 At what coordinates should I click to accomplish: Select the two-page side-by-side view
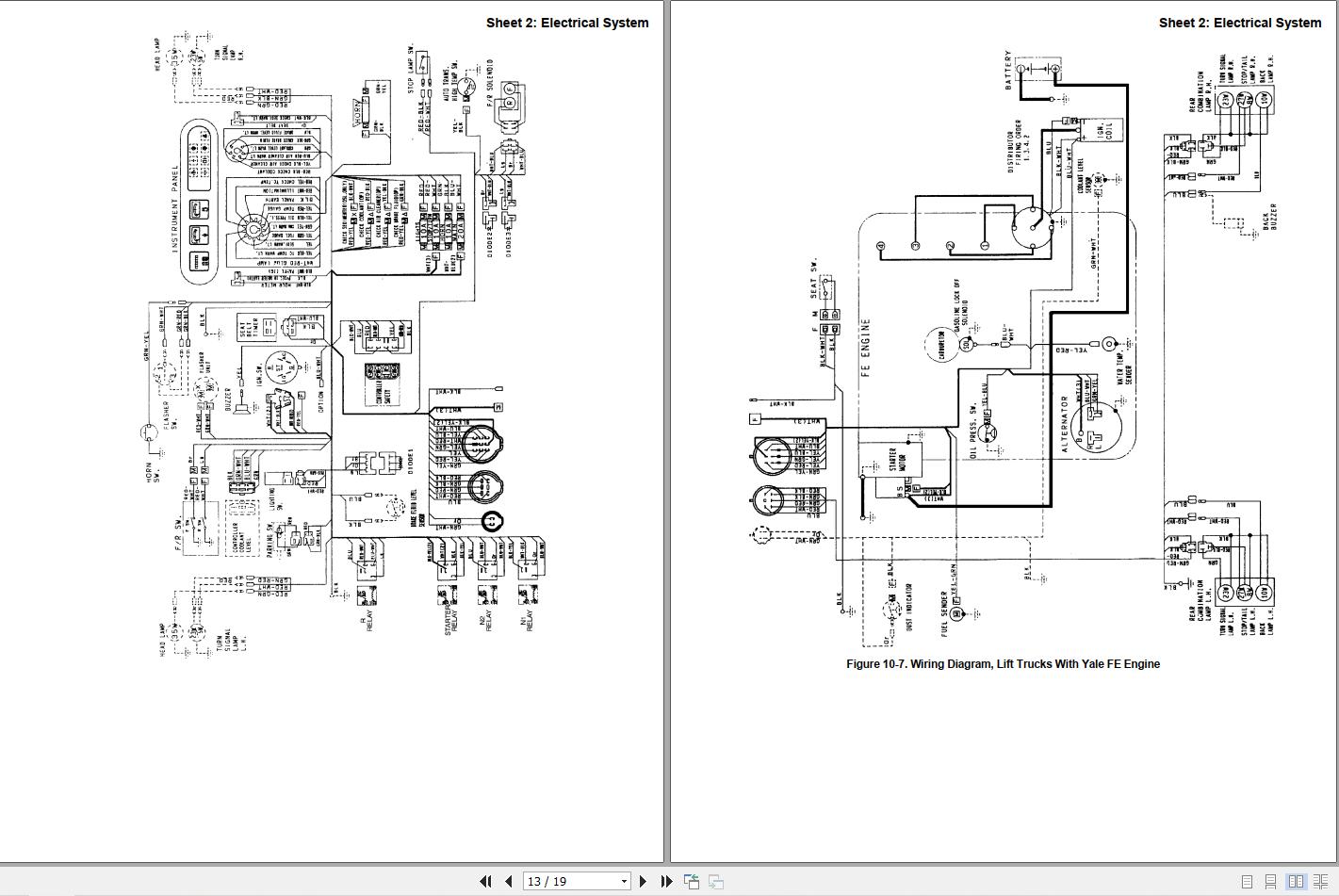point(1296,882)
